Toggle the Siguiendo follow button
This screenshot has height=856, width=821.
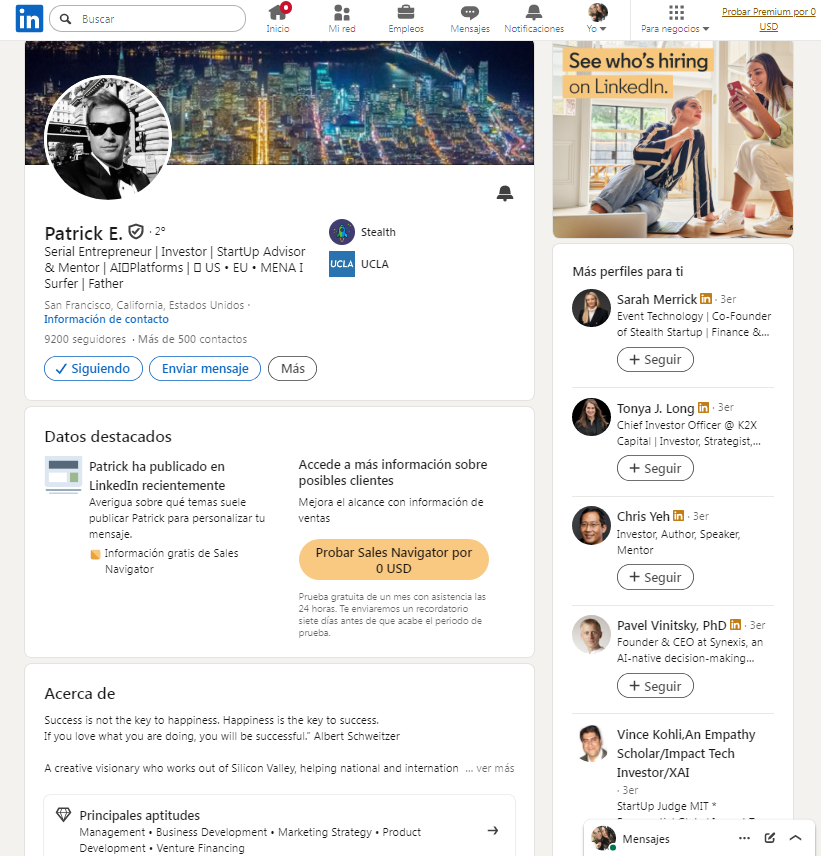pos(93,368)
